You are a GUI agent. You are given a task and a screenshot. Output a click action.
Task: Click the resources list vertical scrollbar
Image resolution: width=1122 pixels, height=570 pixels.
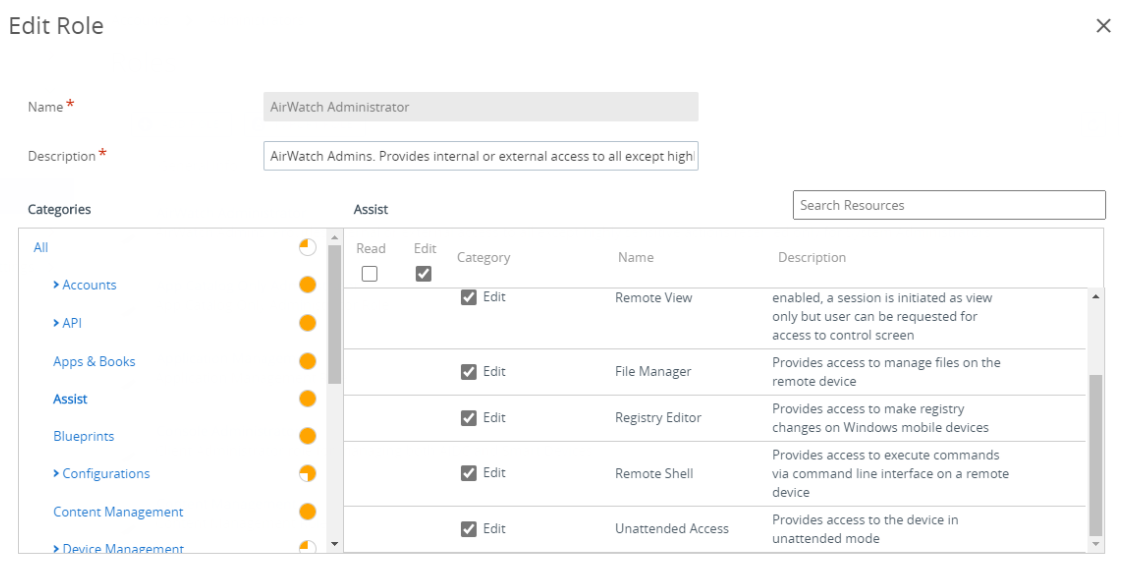pyautogui.click(x=1096, y=455)
